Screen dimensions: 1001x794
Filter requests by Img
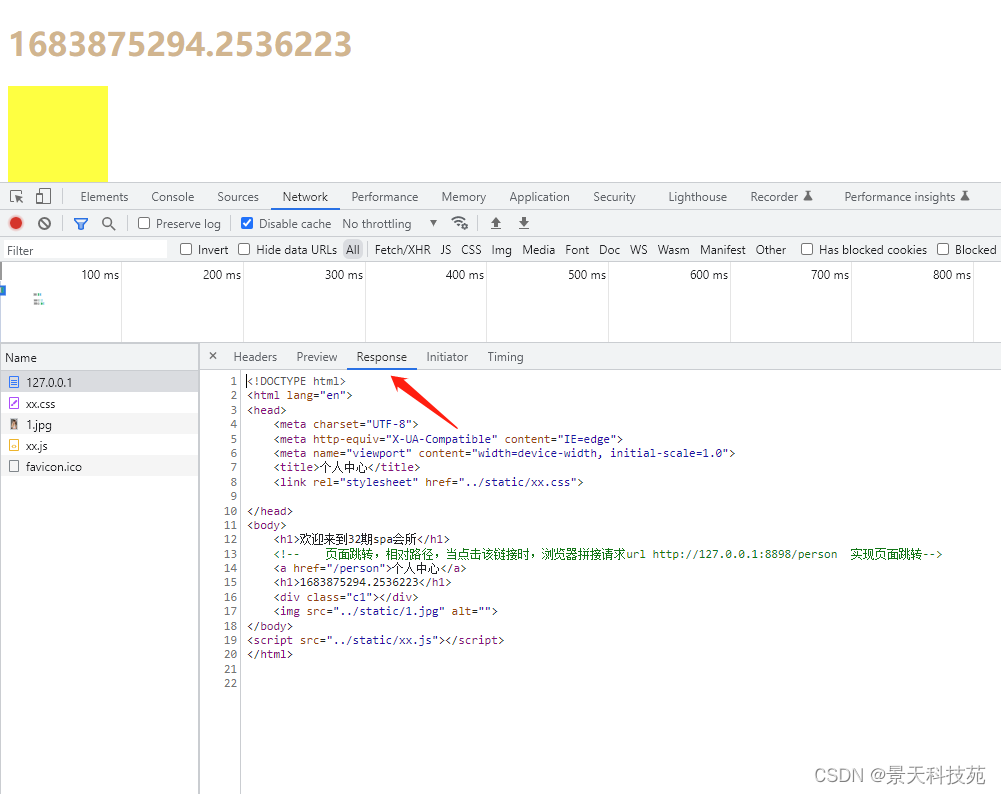501,250
